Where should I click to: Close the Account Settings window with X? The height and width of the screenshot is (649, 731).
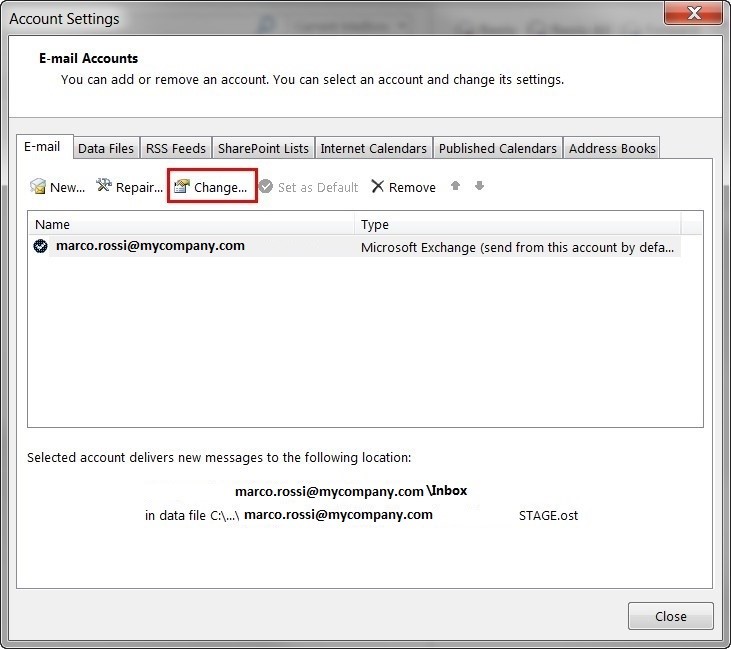(694, 13)
